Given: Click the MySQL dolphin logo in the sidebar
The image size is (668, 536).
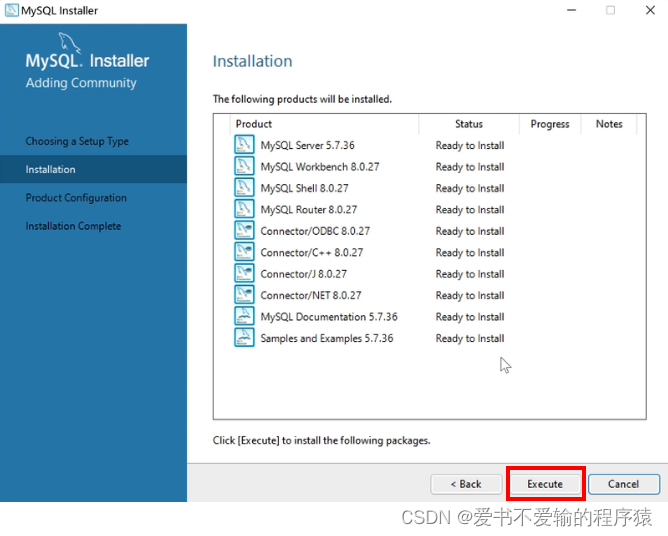Looking at the screenshot, I should pos(69,42).
